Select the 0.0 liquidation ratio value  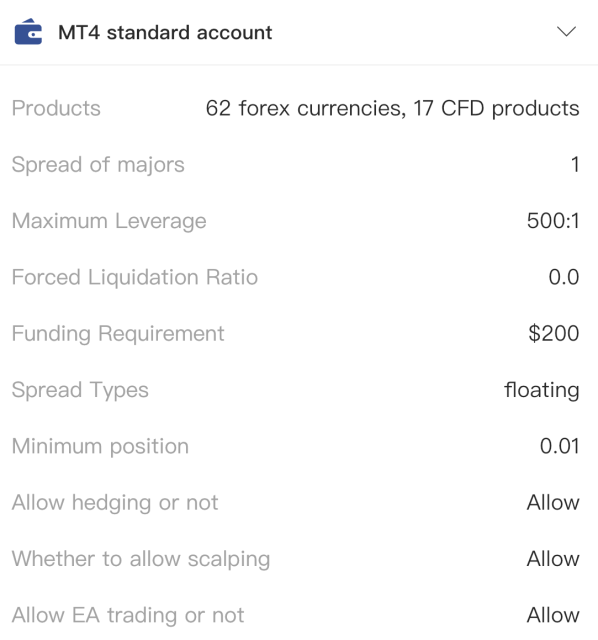click(564, 278)
